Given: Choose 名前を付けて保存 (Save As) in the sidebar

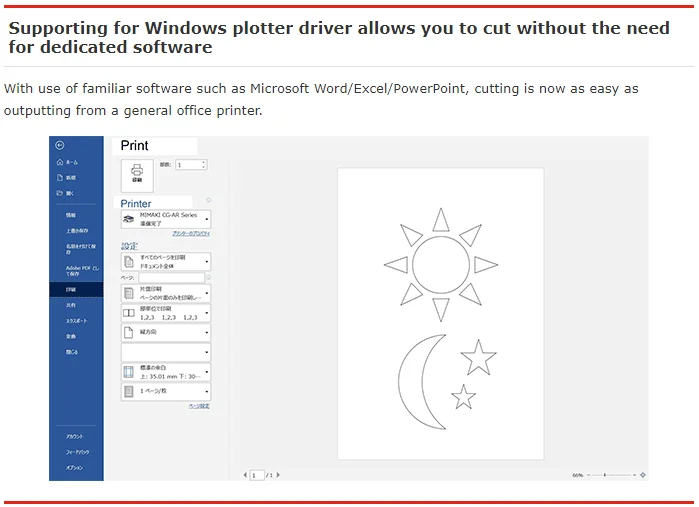Looking at the screenshot, I should tap(81, 249).
